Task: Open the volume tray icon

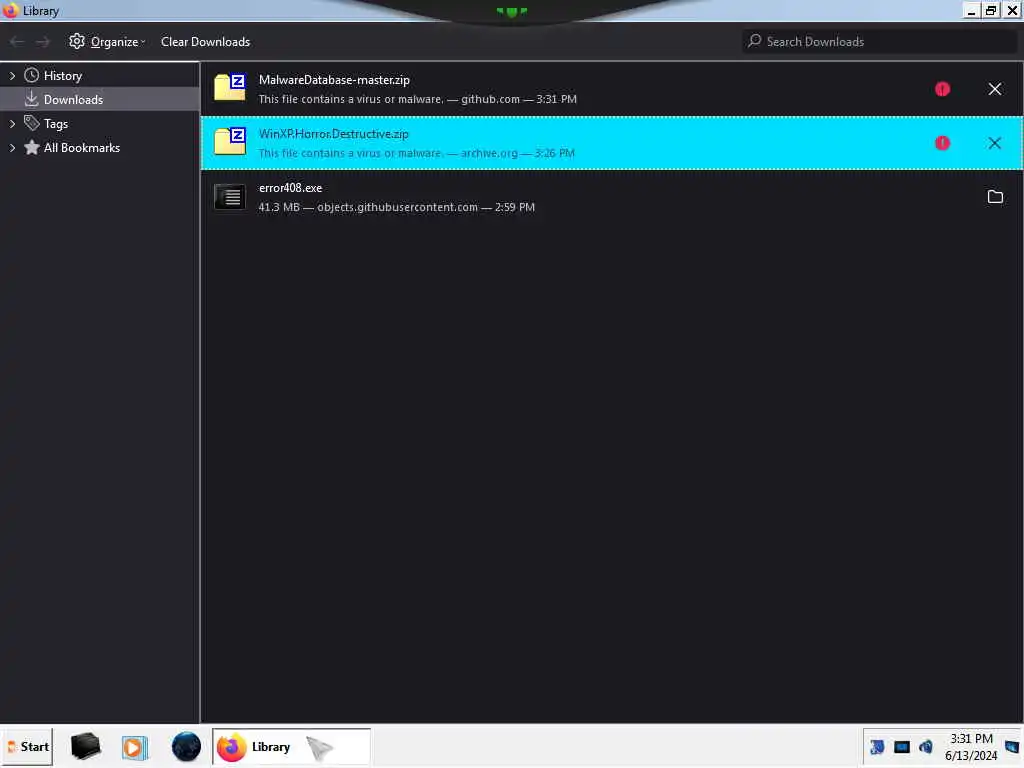Action: [925, 746]
